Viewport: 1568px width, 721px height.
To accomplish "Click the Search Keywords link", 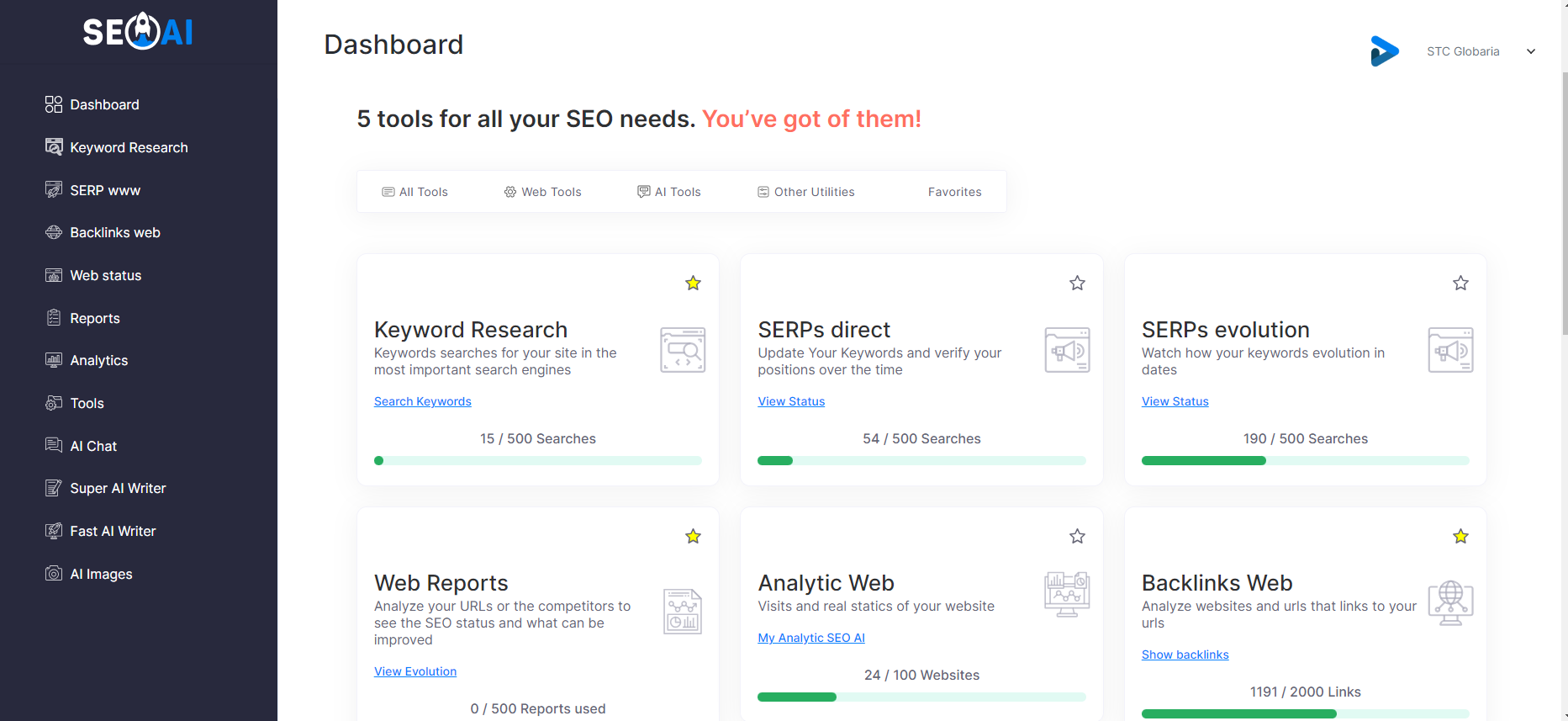I will [422, 401].
